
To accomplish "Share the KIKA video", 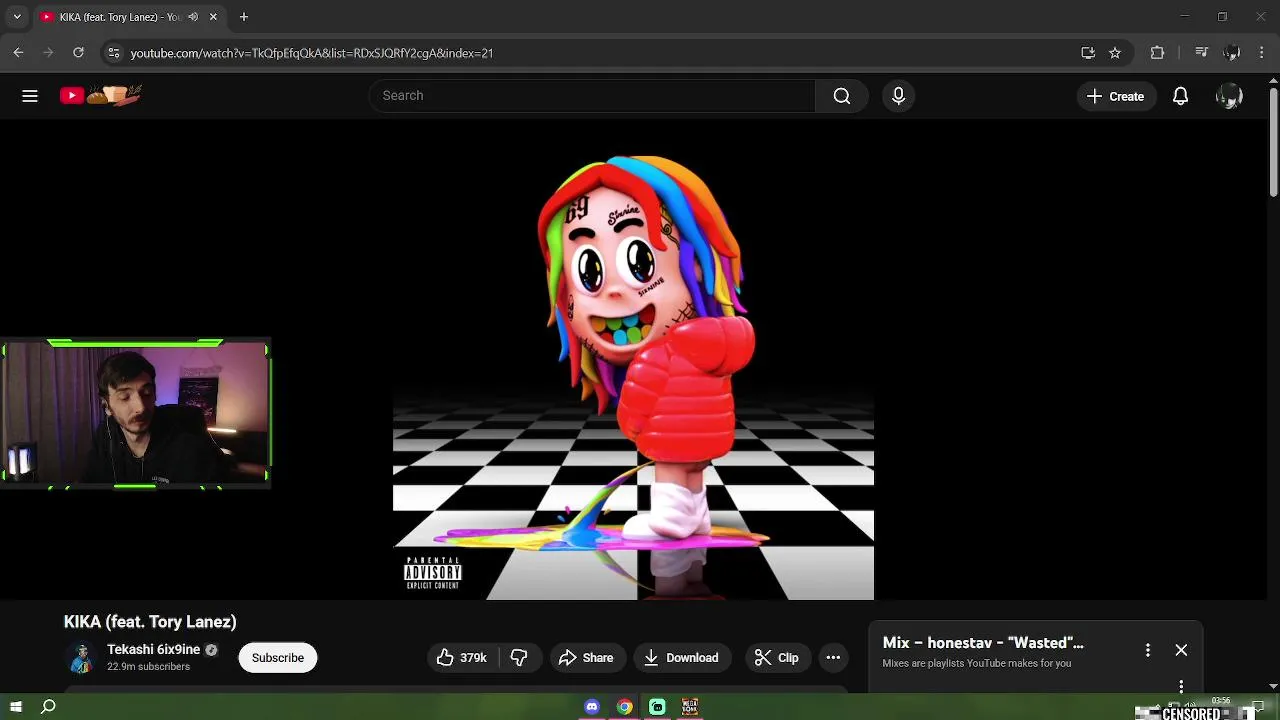I will coord(586,657).
